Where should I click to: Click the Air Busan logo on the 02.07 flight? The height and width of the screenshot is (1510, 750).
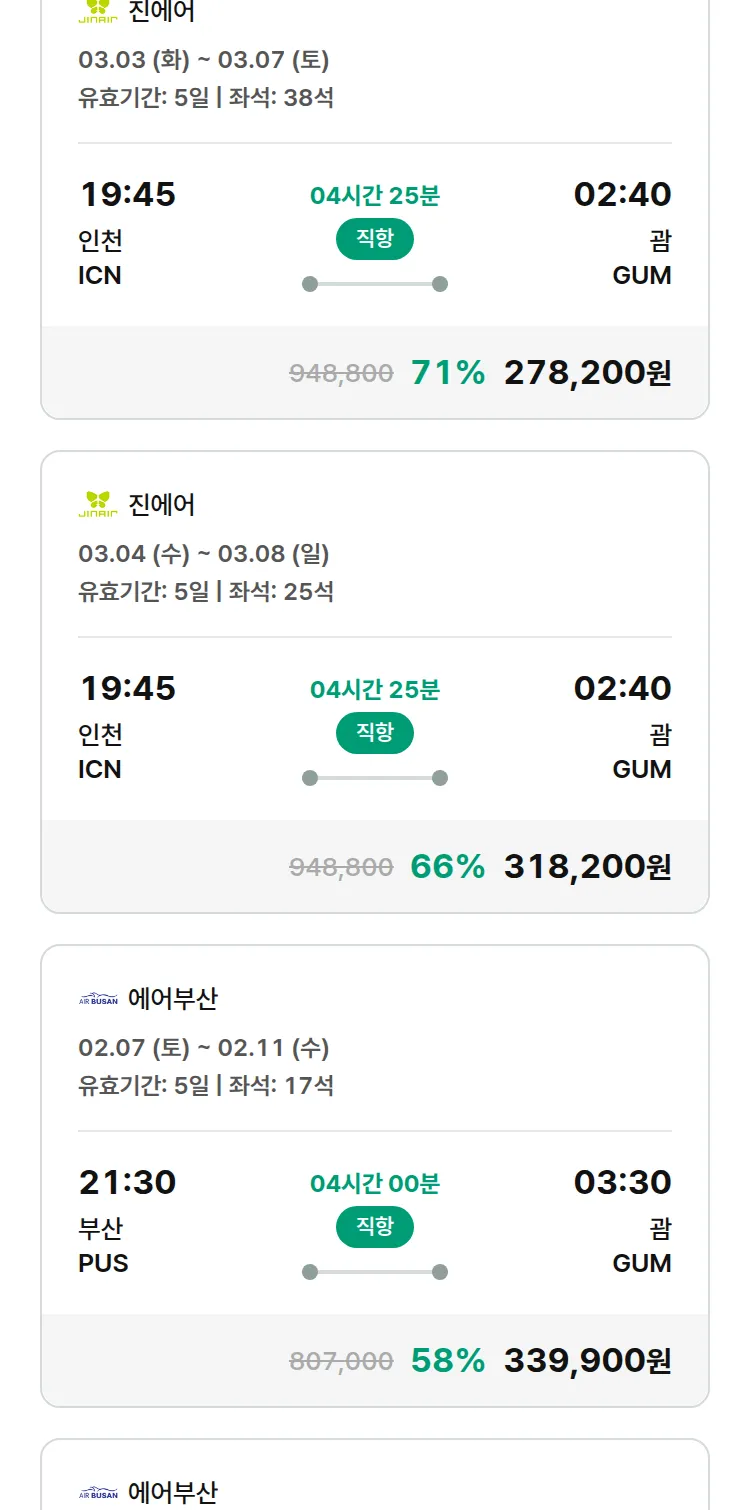pyautogui.click(x=98, y=998)
